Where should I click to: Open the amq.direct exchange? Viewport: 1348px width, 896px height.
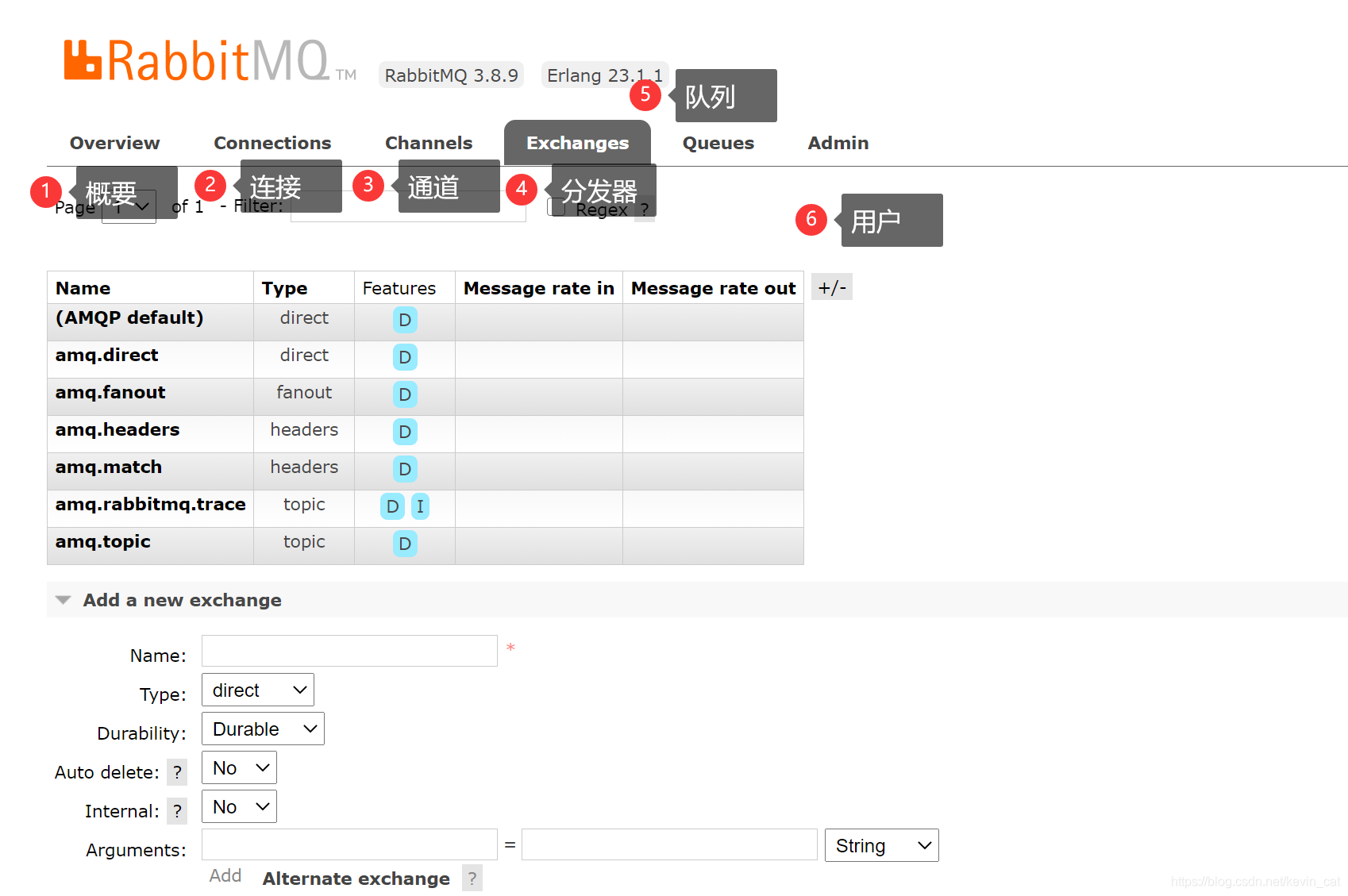[x=107, y=355]
